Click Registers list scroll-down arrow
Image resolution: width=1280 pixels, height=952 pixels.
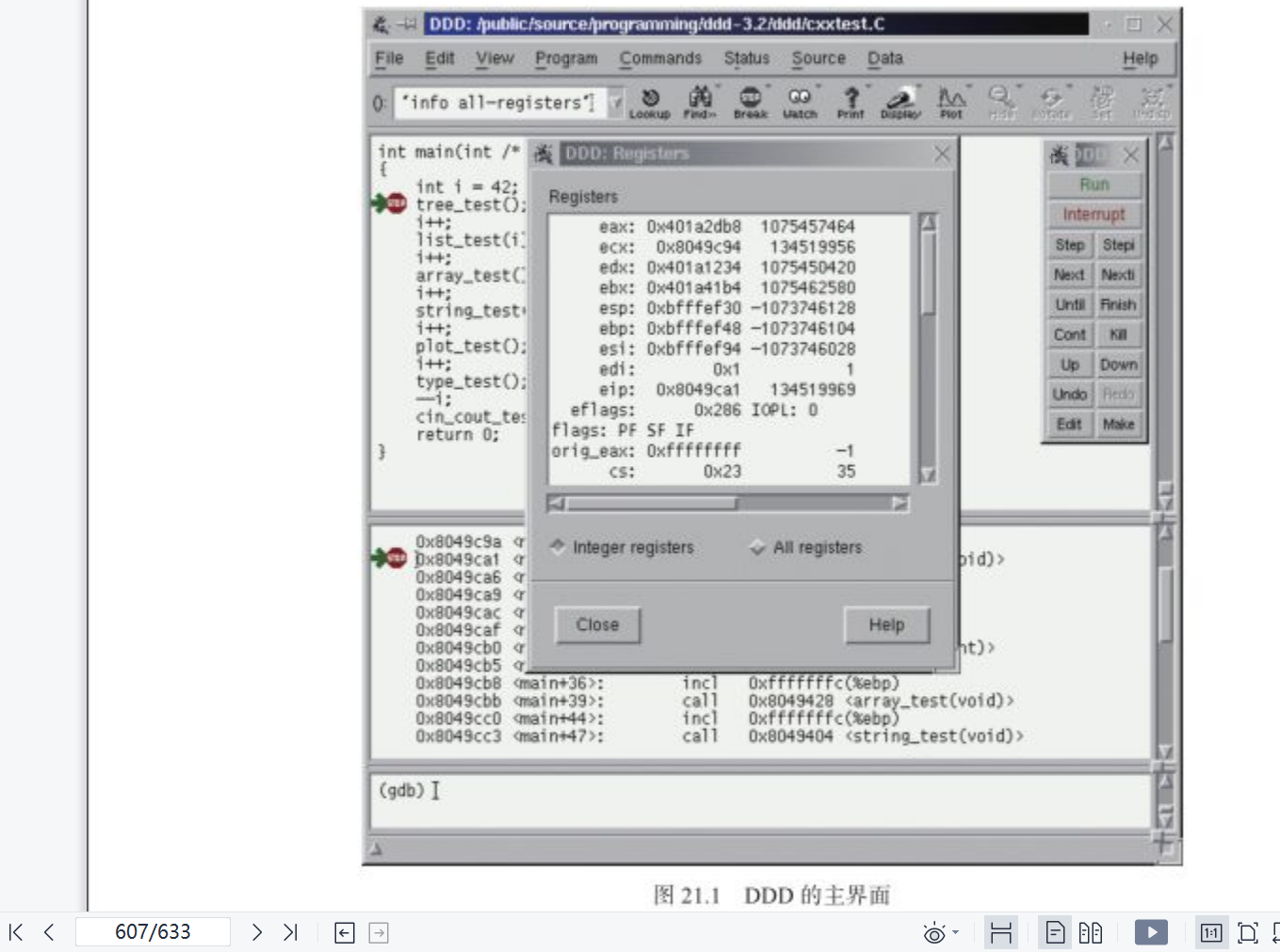pyautogui.click(x=928, y=475)
